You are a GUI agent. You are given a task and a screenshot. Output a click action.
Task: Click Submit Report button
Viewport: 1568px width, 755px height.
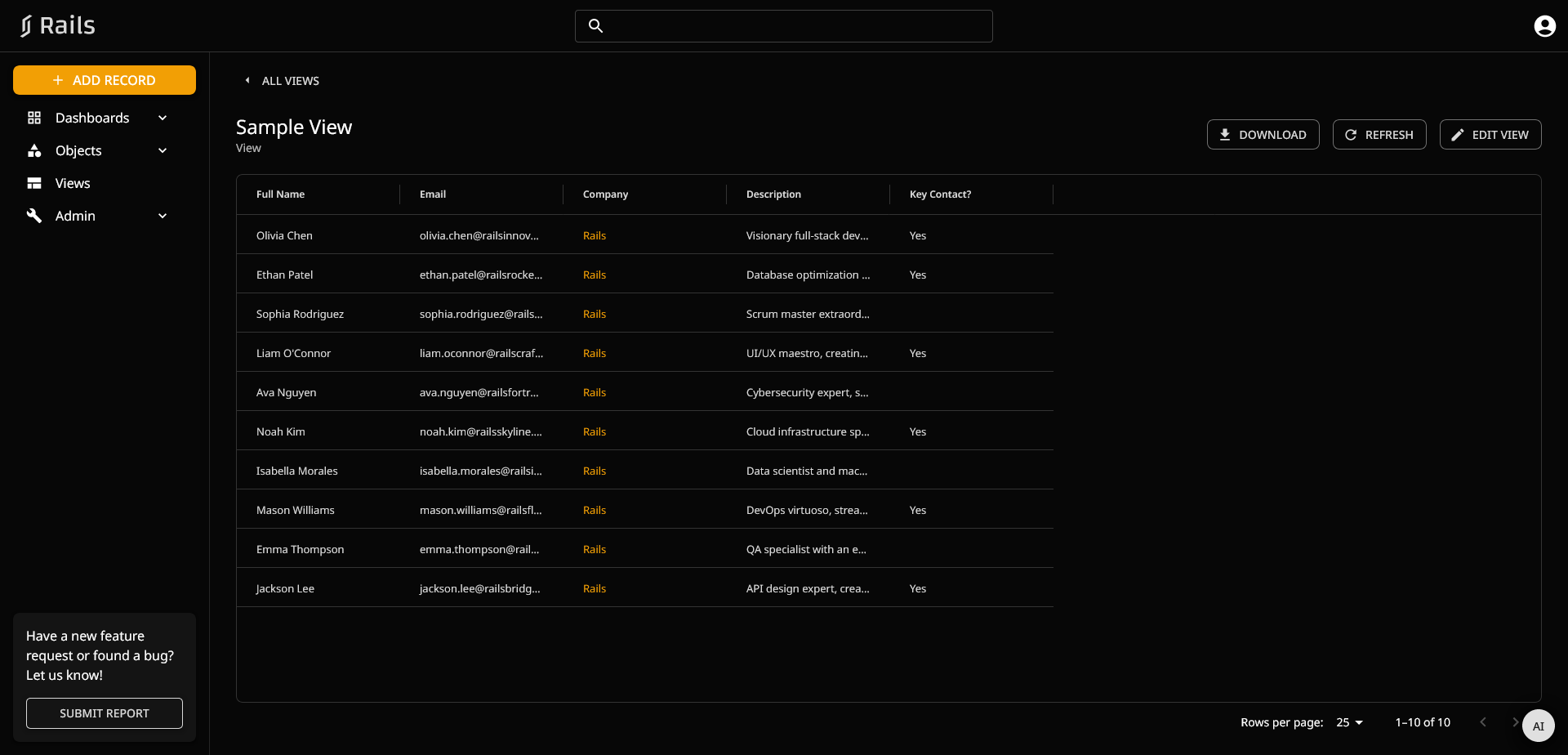[105, 713]
